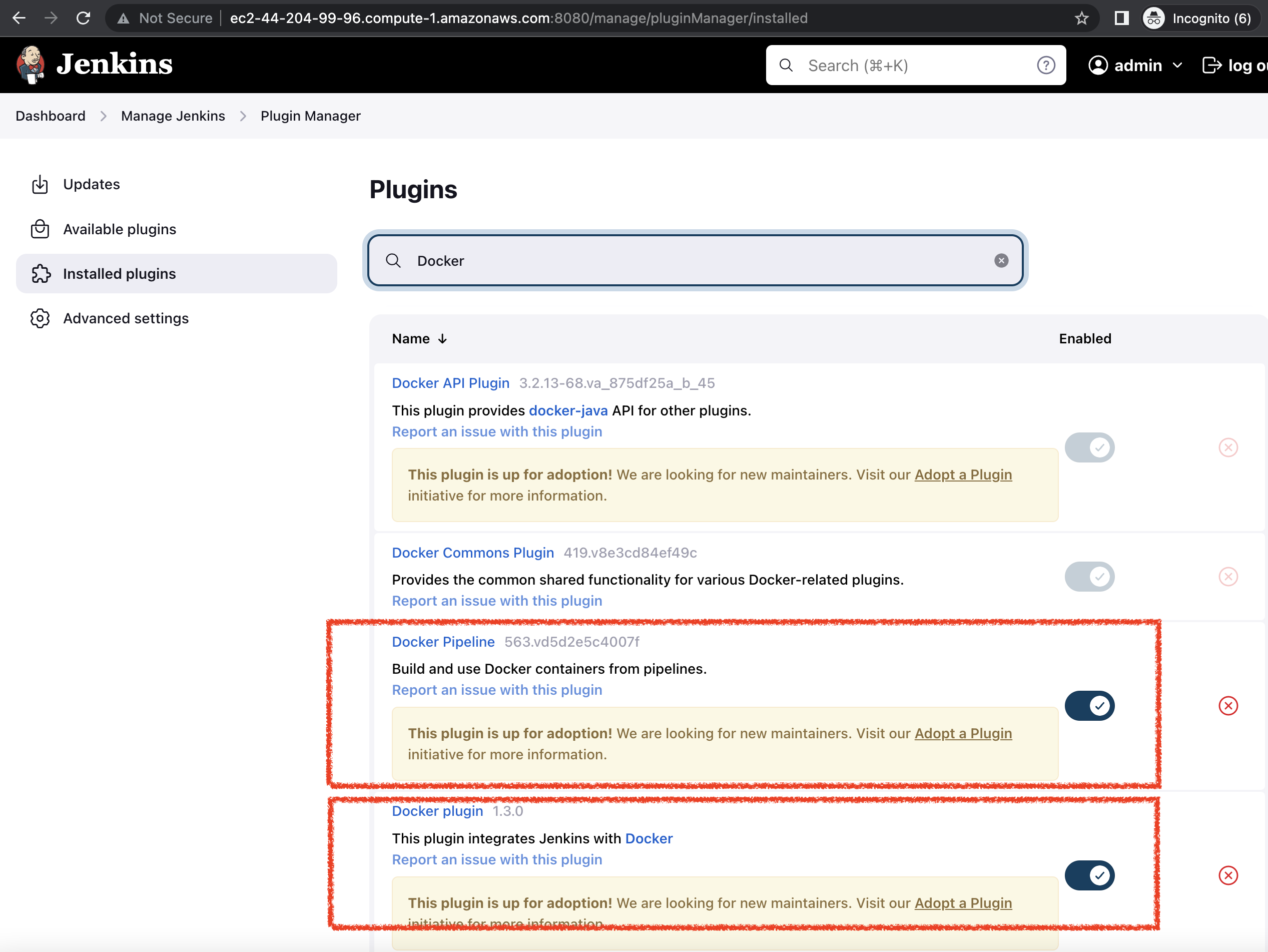
Task: Open the Docker Commons Plugin link
Action: click(x=473, y=553)
